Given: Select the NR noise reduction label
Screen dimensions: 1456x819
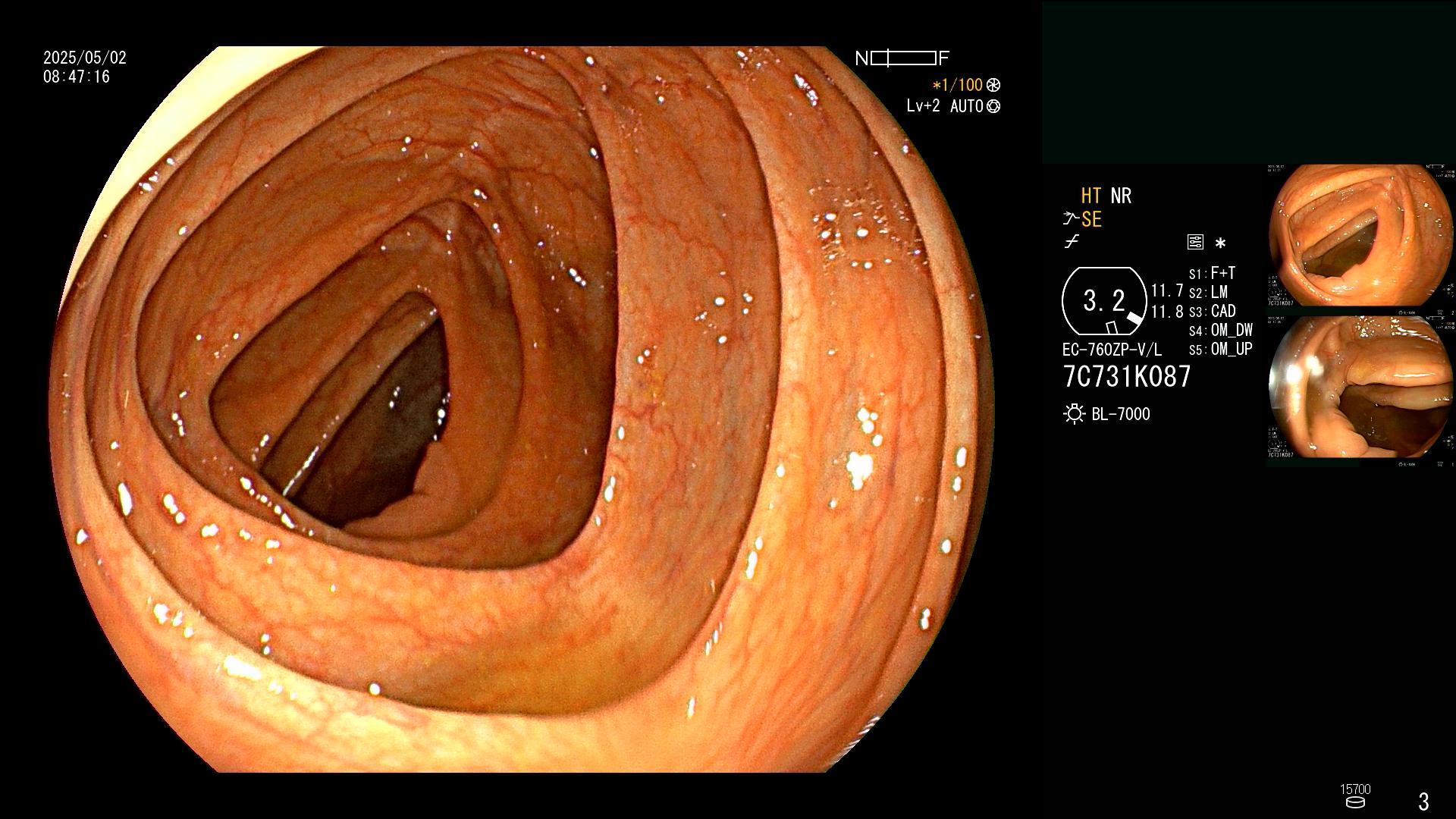Looking at the screenshot, I should pyautogui.click(x=1121, y=196).
